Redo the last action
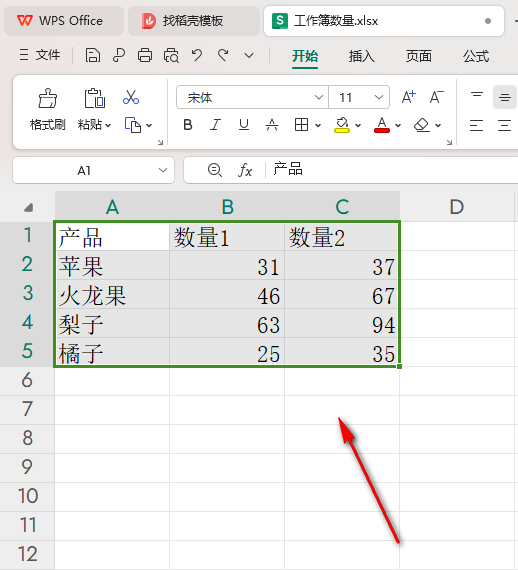Viewport: 518px width, 570px height. (x=223, y=56)
